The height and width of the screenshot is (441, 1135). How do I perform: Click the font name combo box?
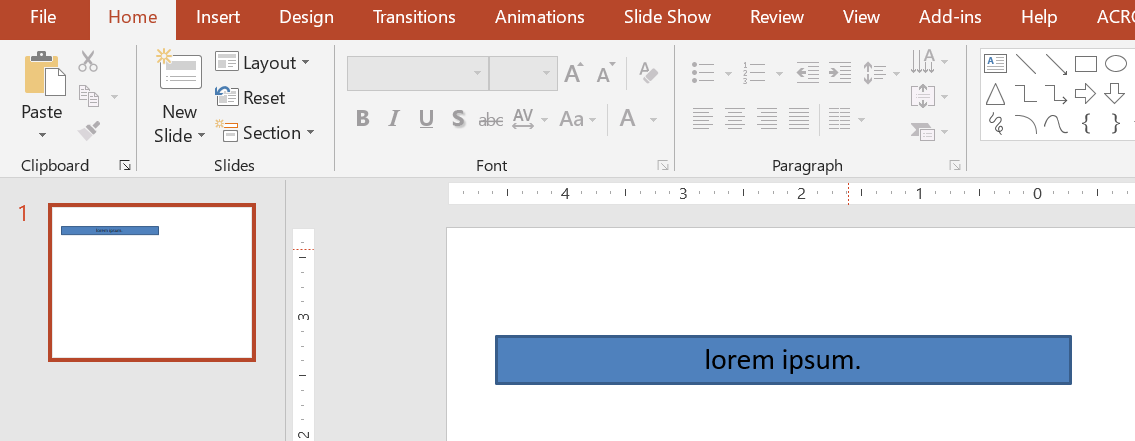pyautogui.click(x=418, y=73)
